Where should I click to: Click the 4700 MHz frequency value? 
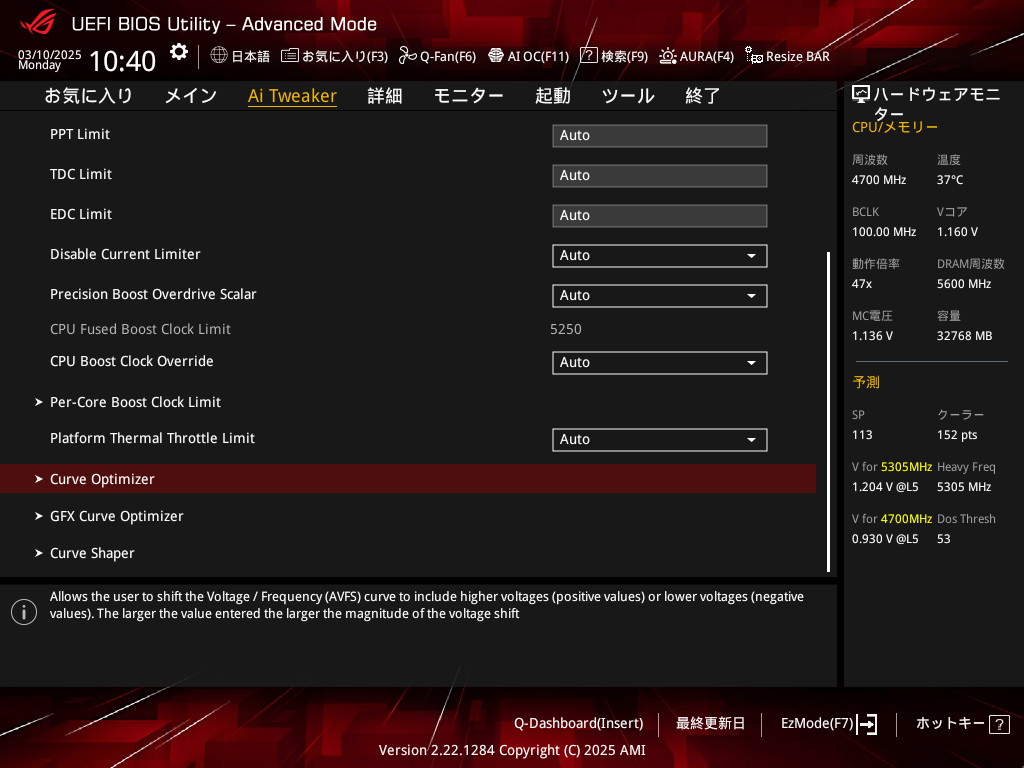coord(879,180)
